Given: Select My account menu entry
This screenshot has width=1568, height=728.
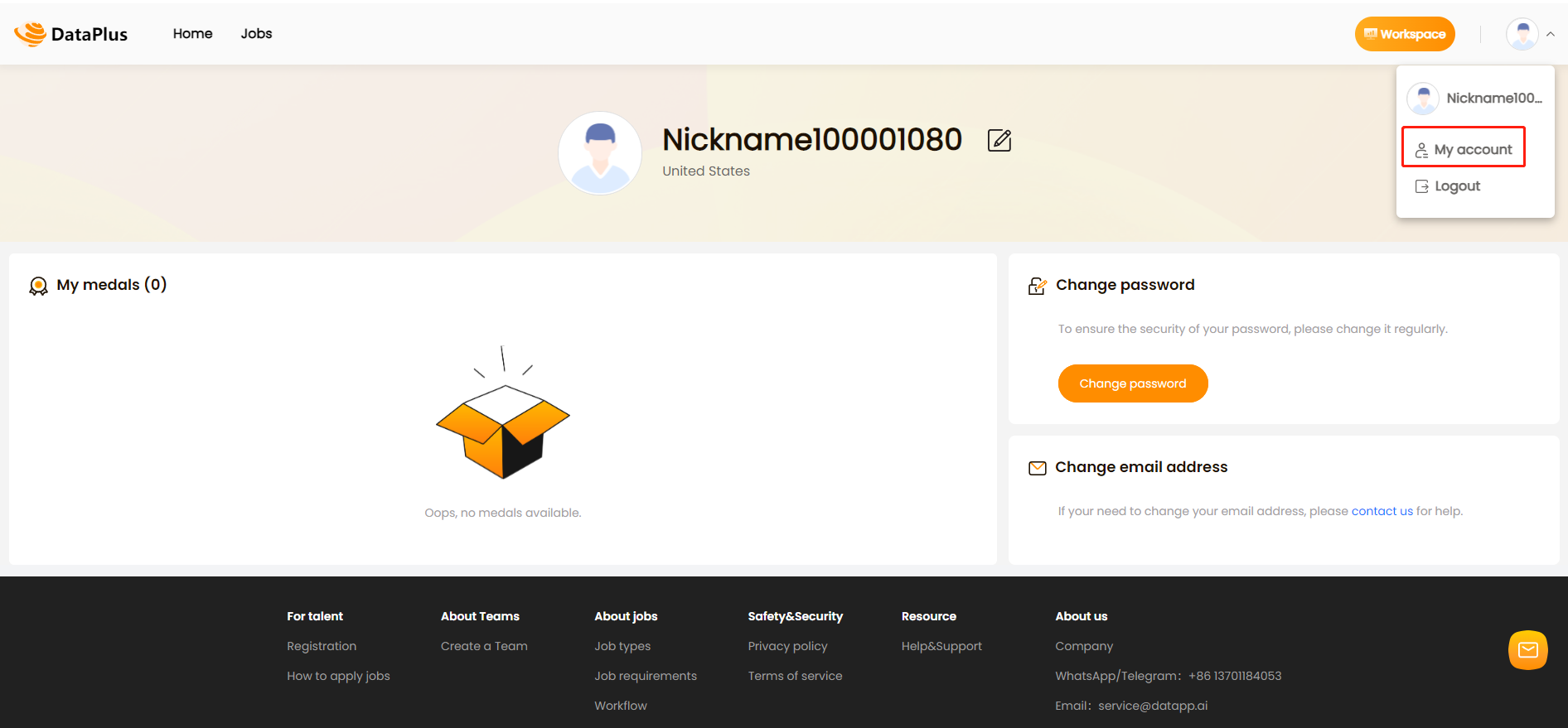Looking at the screenshot, I should [1464, 147].
